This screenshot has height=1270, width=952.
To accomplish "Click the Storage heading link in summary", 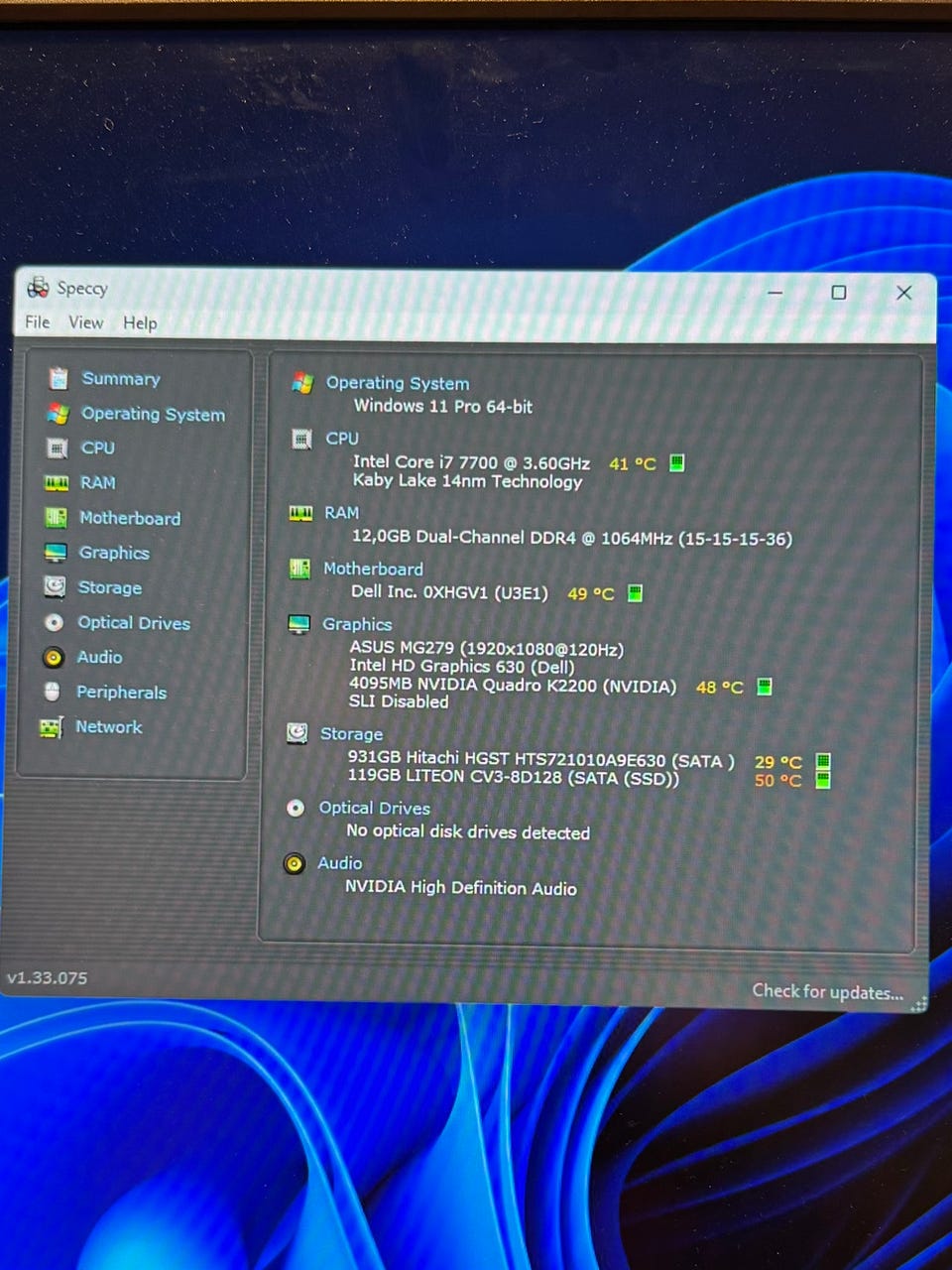I will click(x=351, y=734).
